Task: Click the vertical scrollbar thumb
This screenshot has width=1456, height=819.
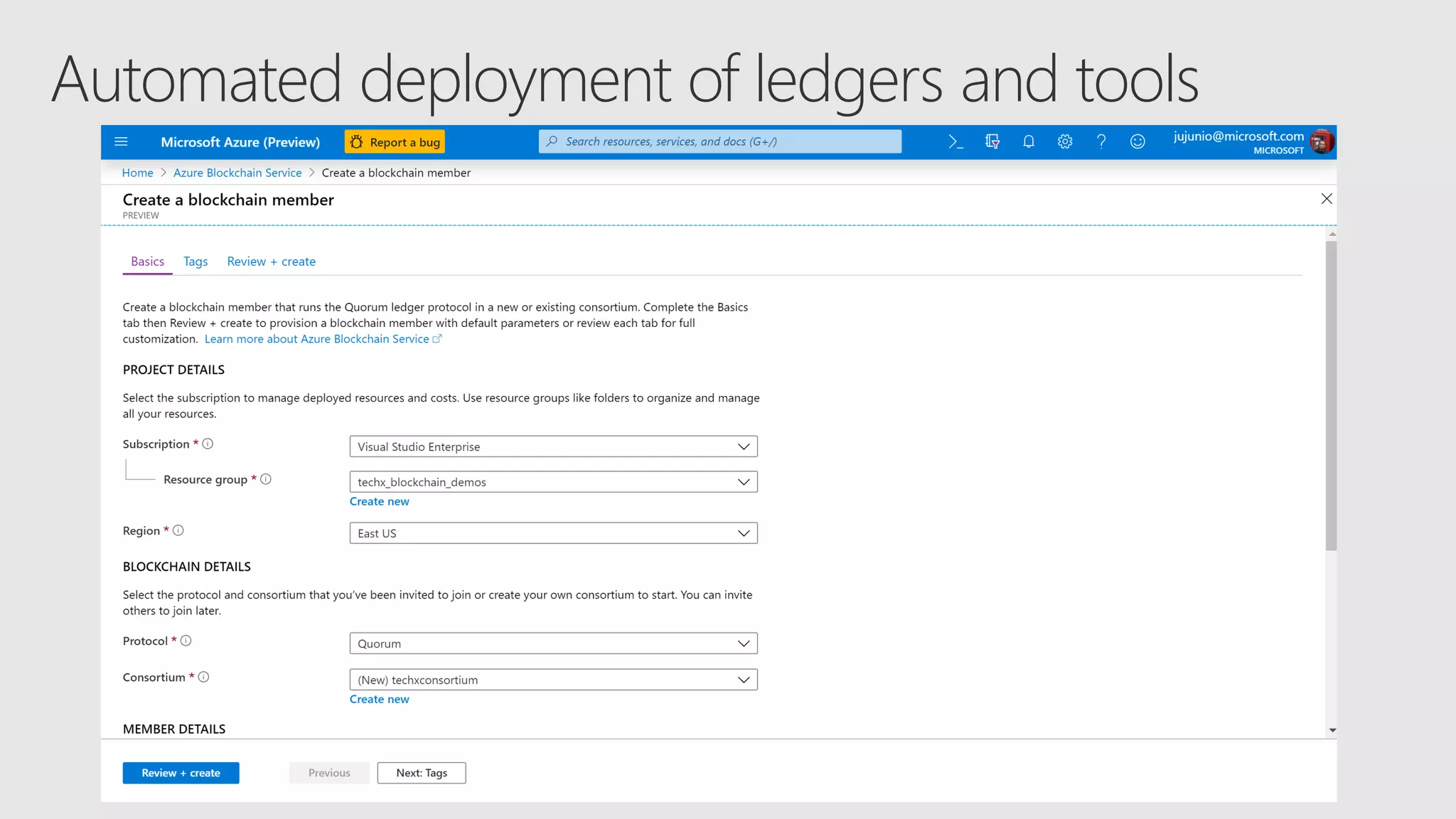Action: point(1331,395)
